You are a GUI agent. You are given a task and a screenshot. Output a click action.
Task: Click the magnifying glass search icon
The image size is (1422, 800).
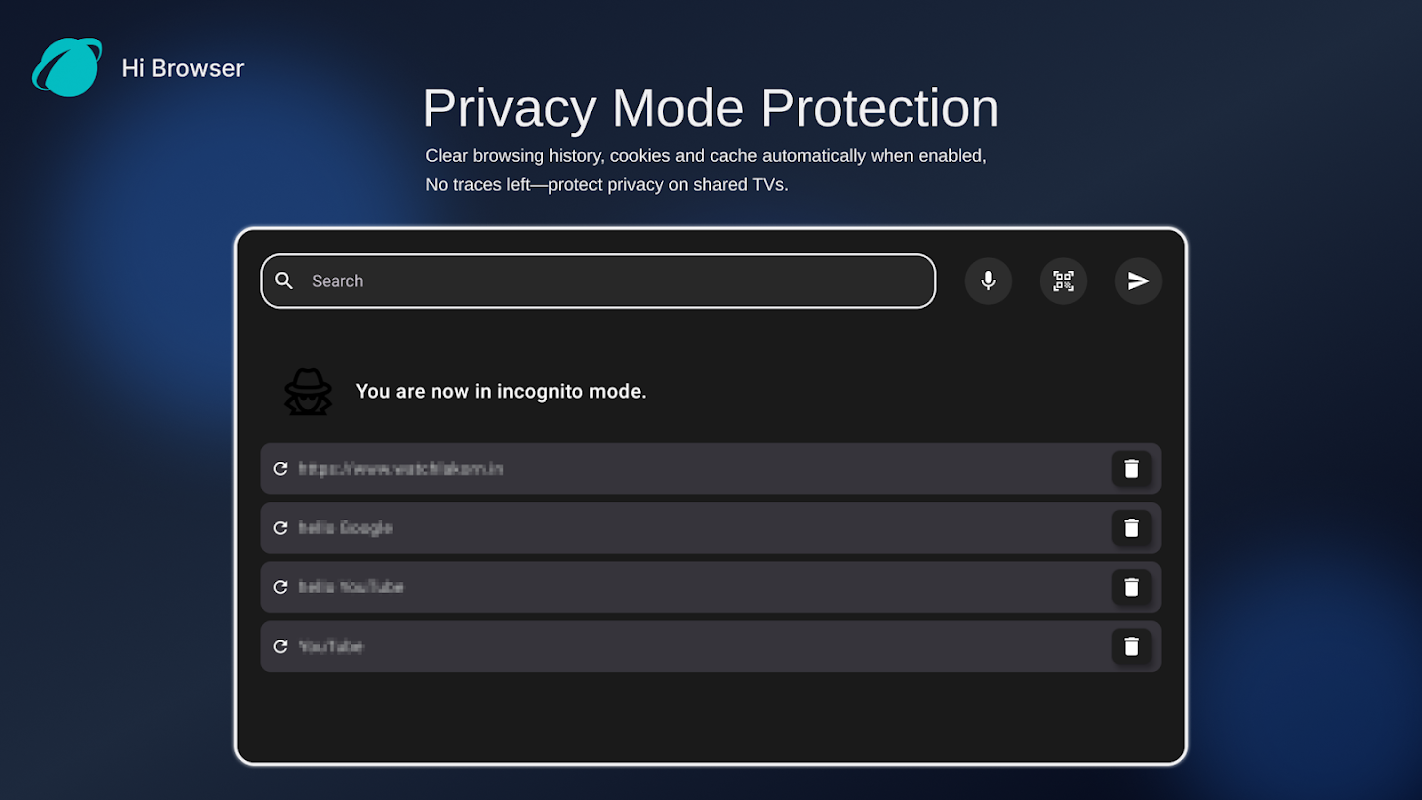click(x=284, y=281)
